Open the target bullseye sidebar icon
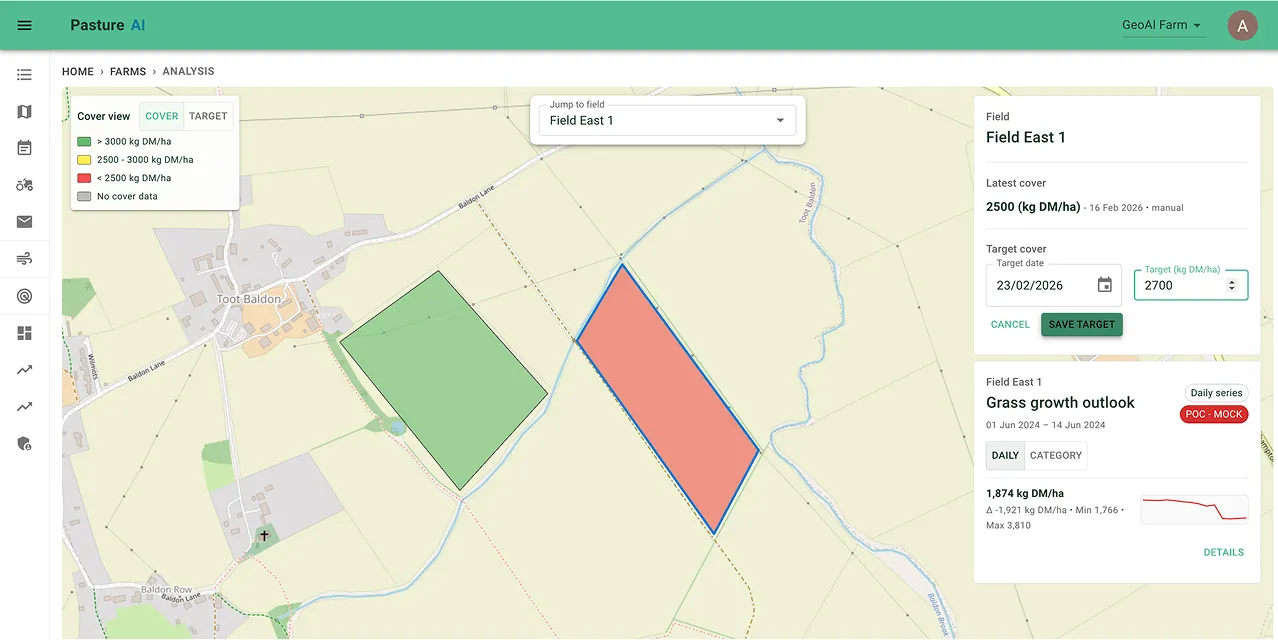The width and height of the screenshot is (1278, 640). tap(25, 296)
